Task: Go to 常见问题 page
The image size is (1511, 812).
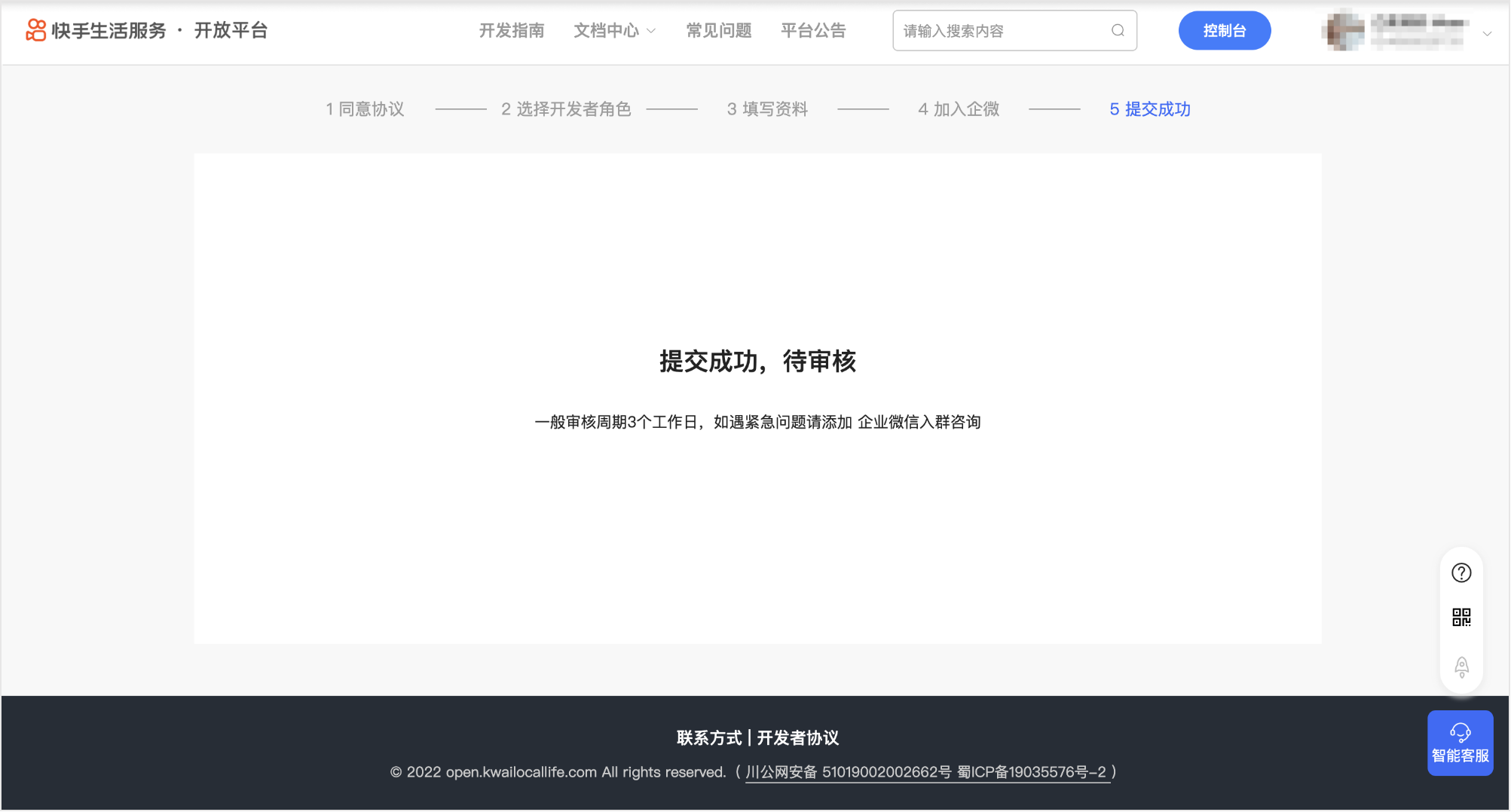Action: pyautogui.click(x=718, y=31)
